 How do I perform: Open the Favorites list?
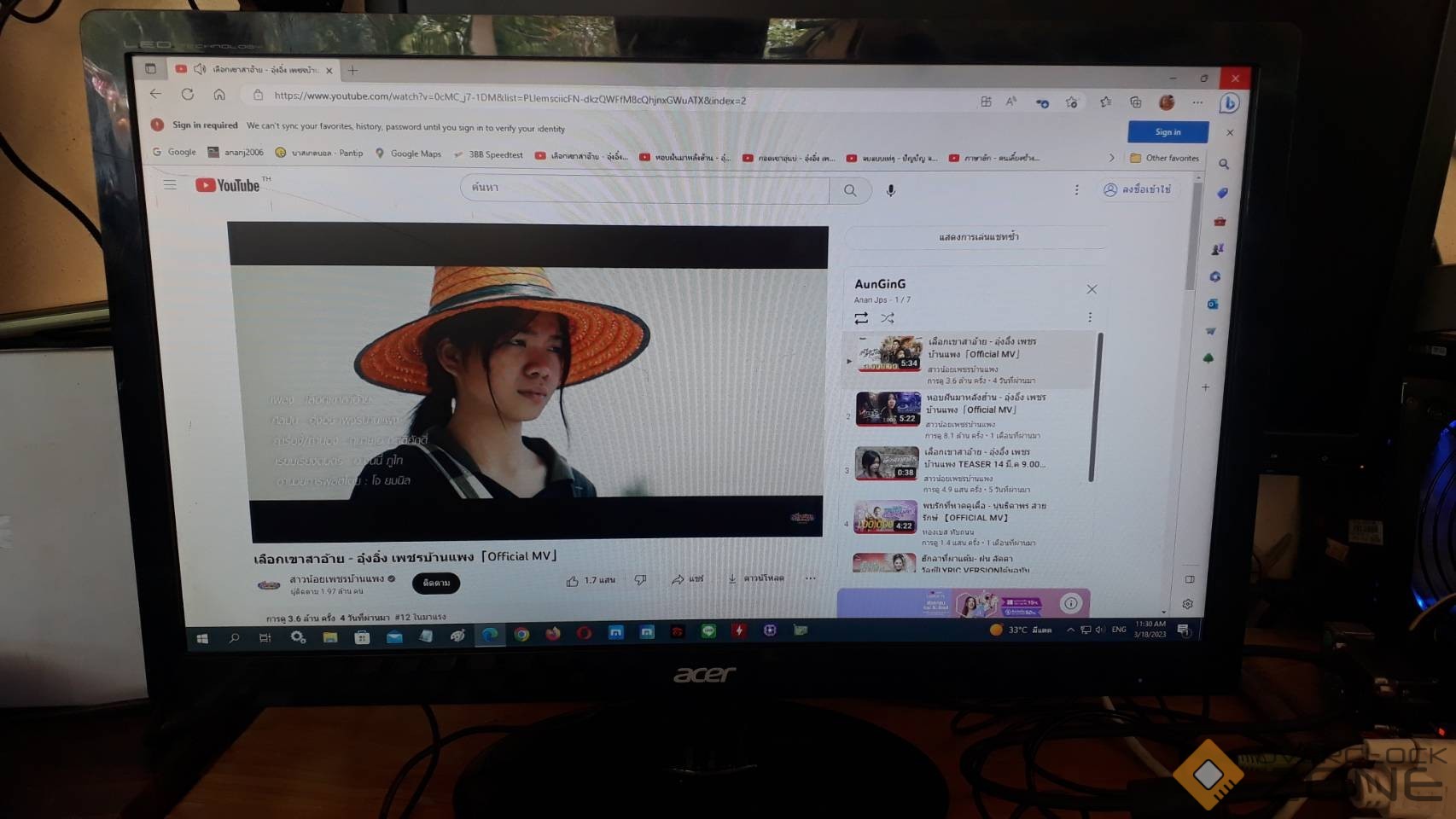point(1105,102)
